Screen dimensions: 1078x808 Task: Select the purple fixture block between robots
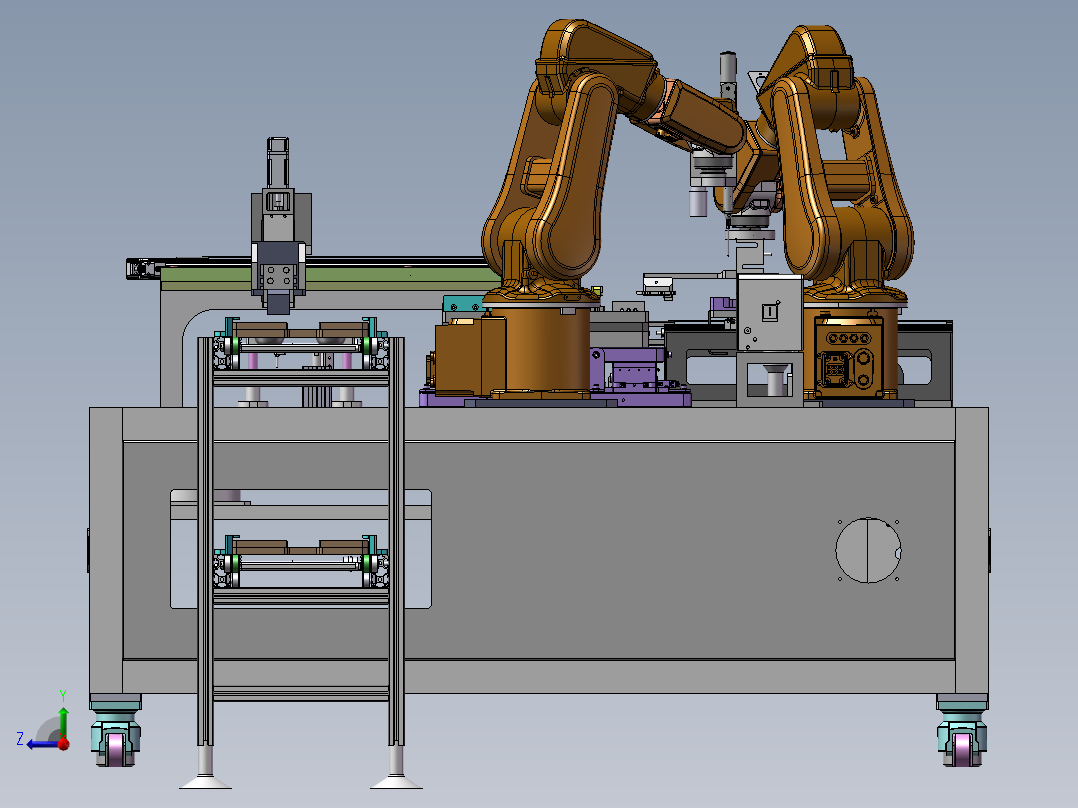click(x=641, y=377)
